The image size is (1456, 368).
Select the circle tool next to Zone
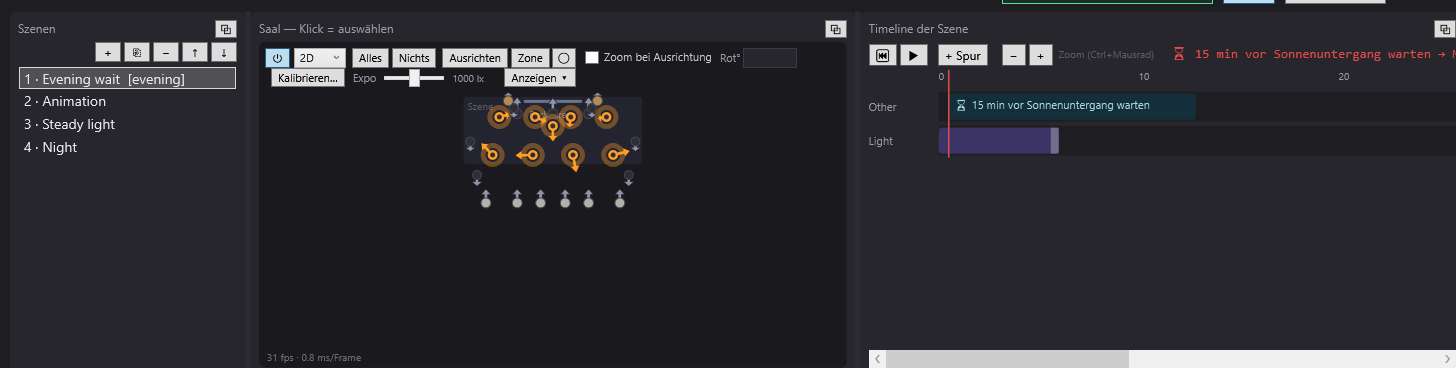tap(564, 58)
